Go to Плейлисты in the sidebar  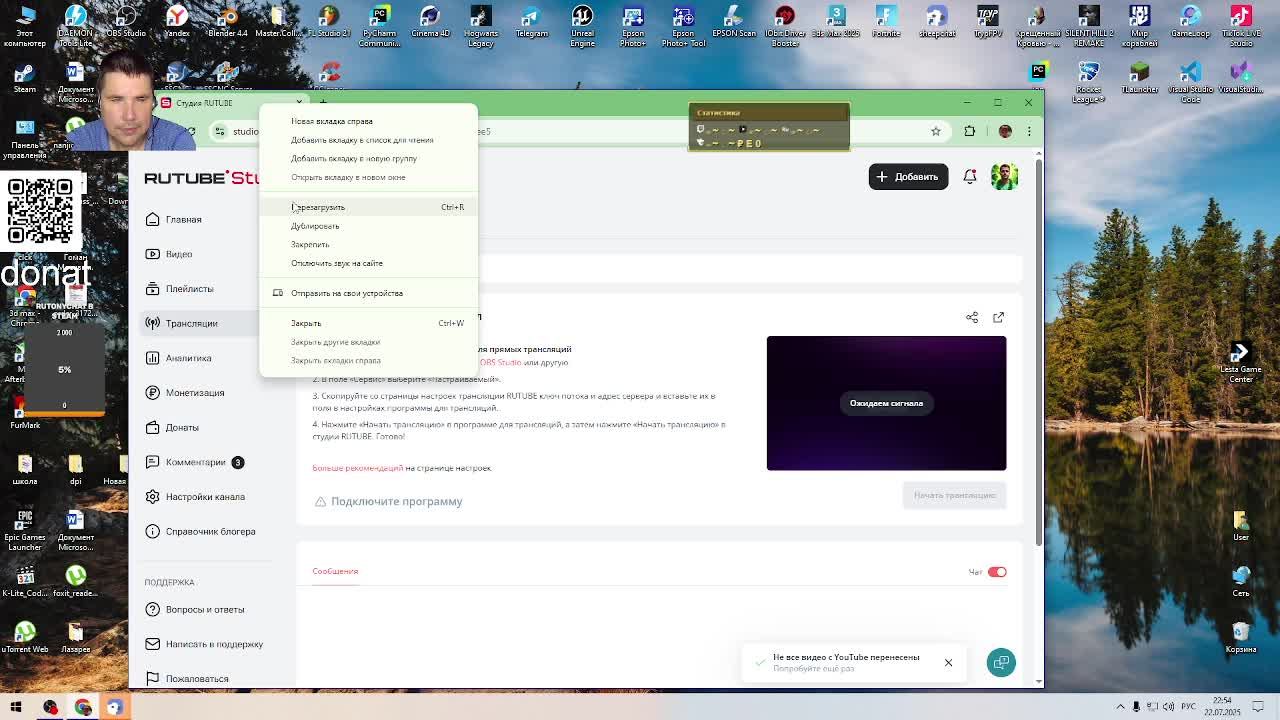pyautogui.click(x=189, y=289)
